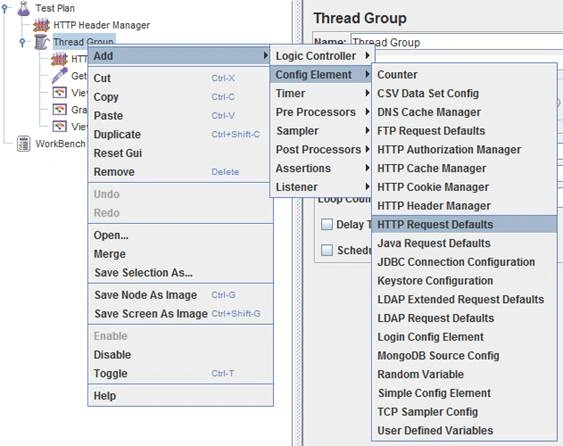Screen dimensions: 563x446
Task: Add CSV Data Set Config
Action: click(464, 93)
